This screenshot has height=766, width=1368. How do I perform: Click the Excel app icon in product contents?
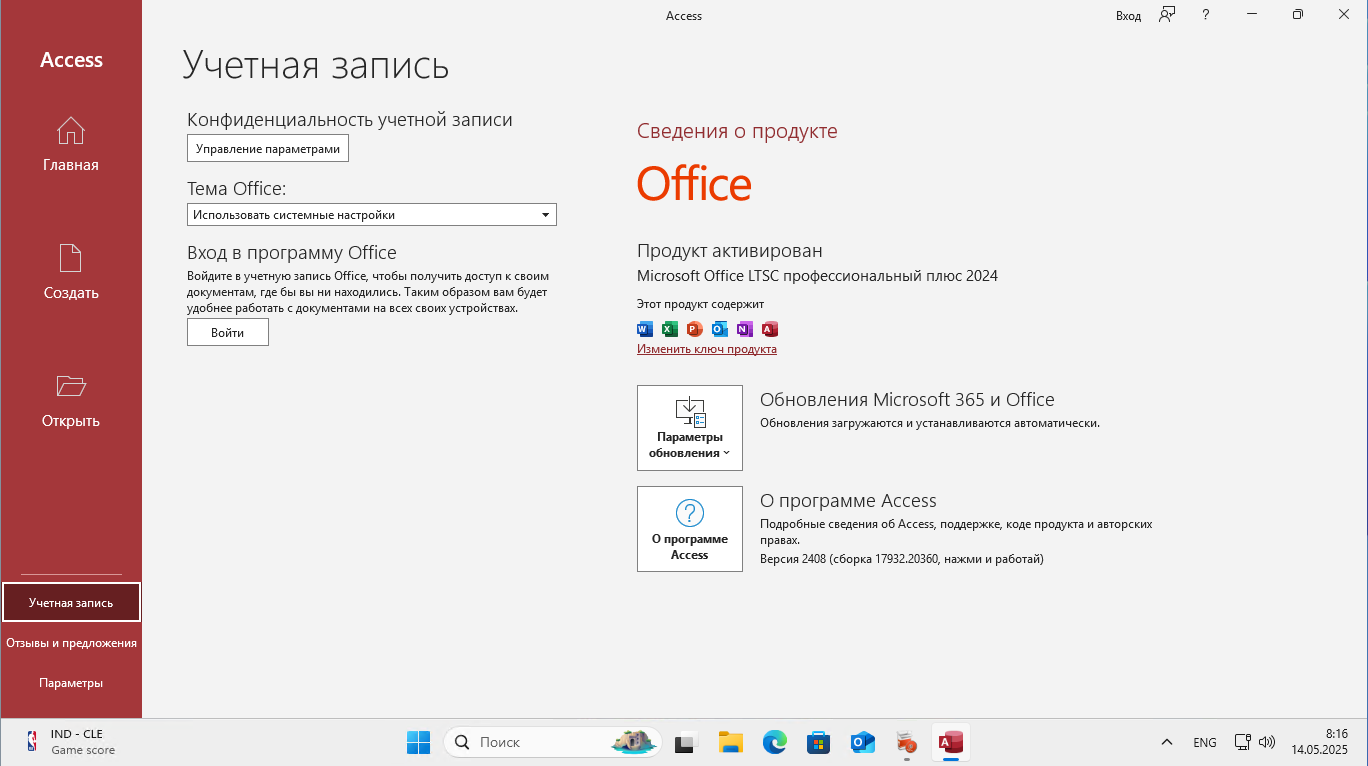click(x=670, y=329)
